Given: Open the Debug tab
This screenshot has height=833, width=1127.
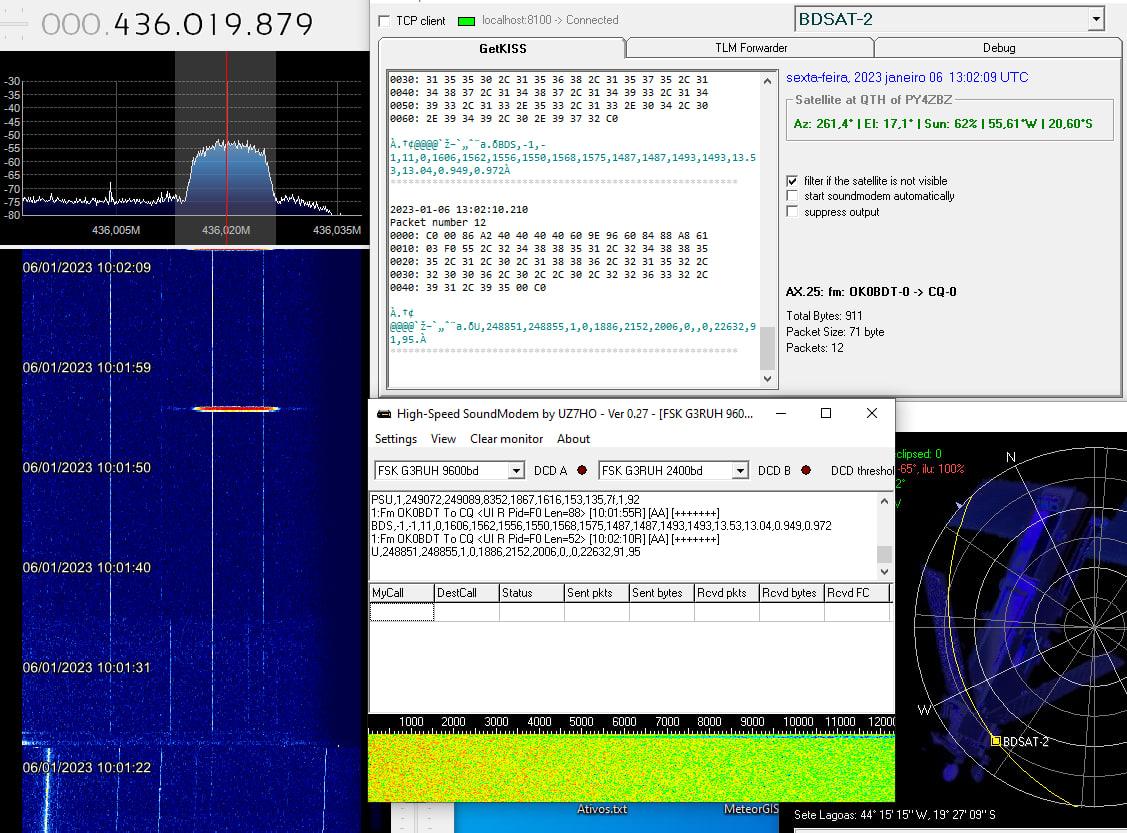Looking at the screenshot, I should 998,48.
